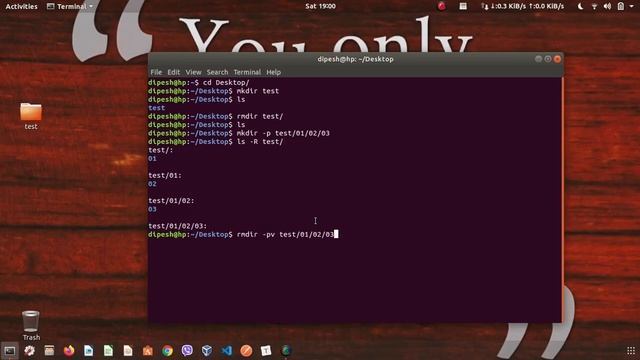The height and width of the screenshot is (360, 640).
Task: Open the Files manager from the dock
Action: click(x=49, y=351)
